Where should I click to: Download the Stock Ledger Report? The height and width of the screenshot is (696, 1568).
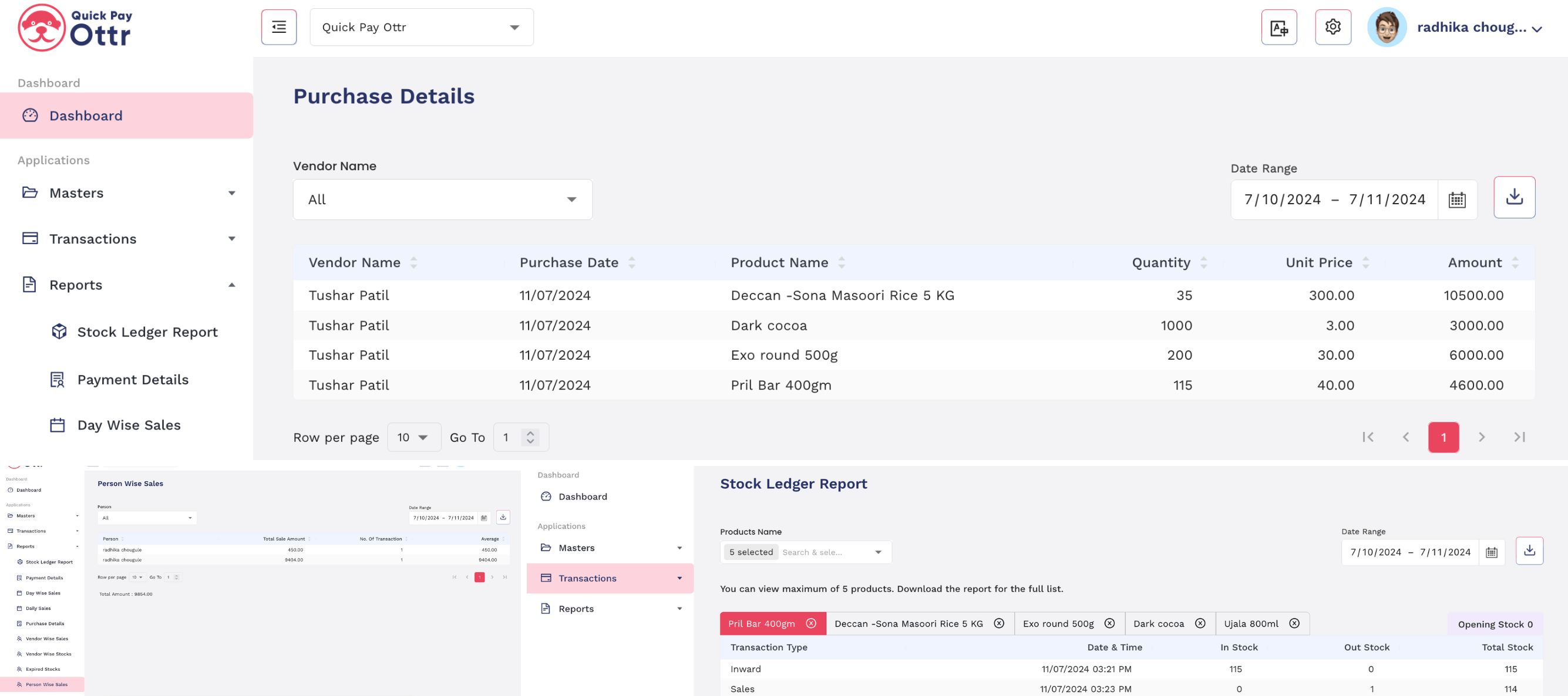point(1529,550)
